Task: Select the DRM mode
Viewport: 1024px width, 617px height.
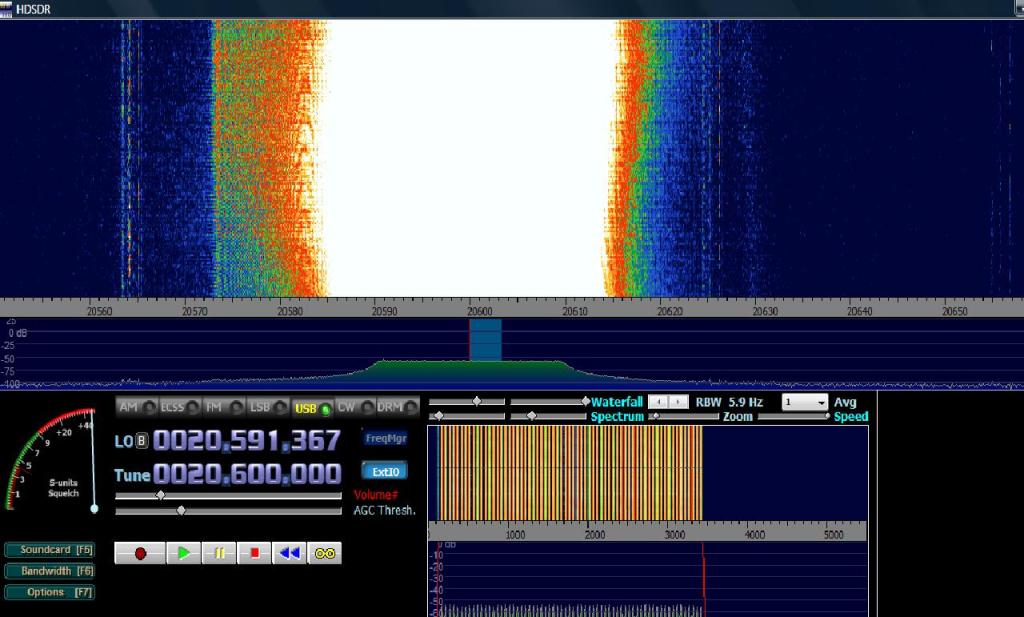Action: [x=390, y=407]
